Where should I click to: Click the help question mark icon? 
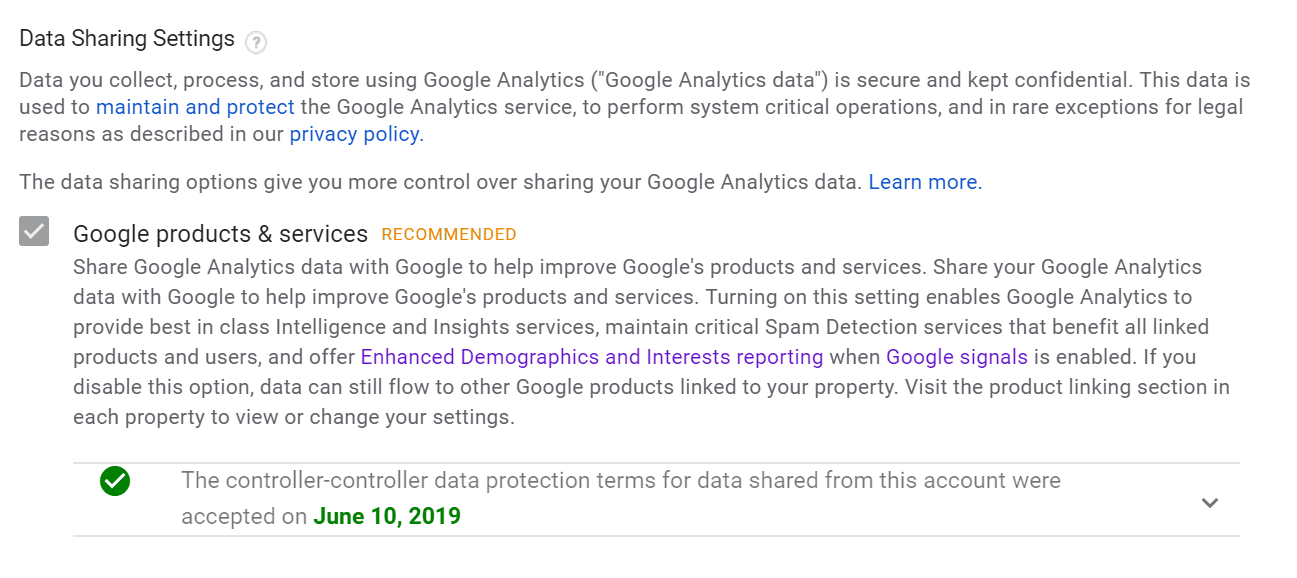(x=256, y=42)
